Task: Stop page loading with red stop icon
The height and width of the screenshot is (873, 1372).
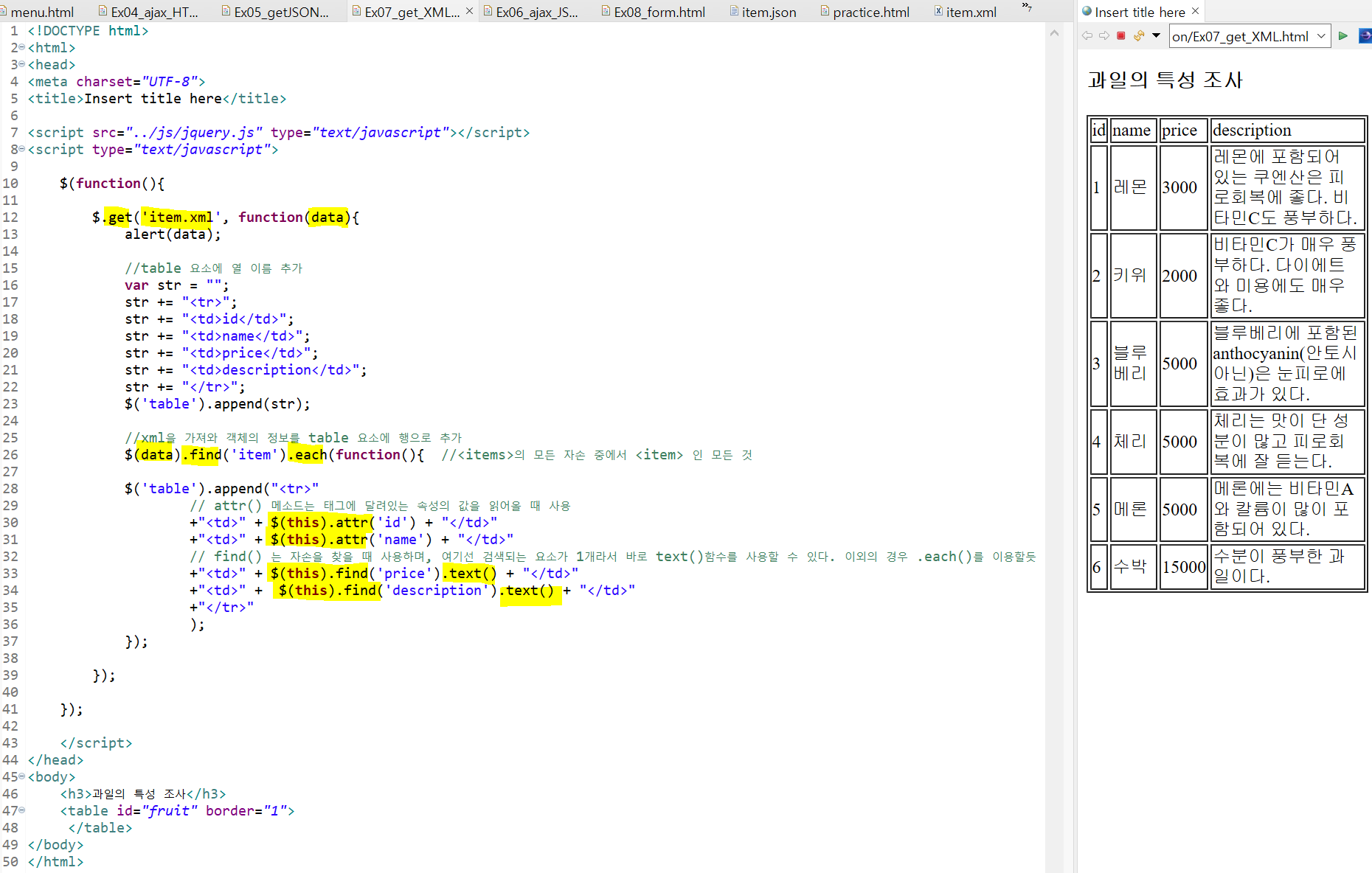Action: (1121, 35)
